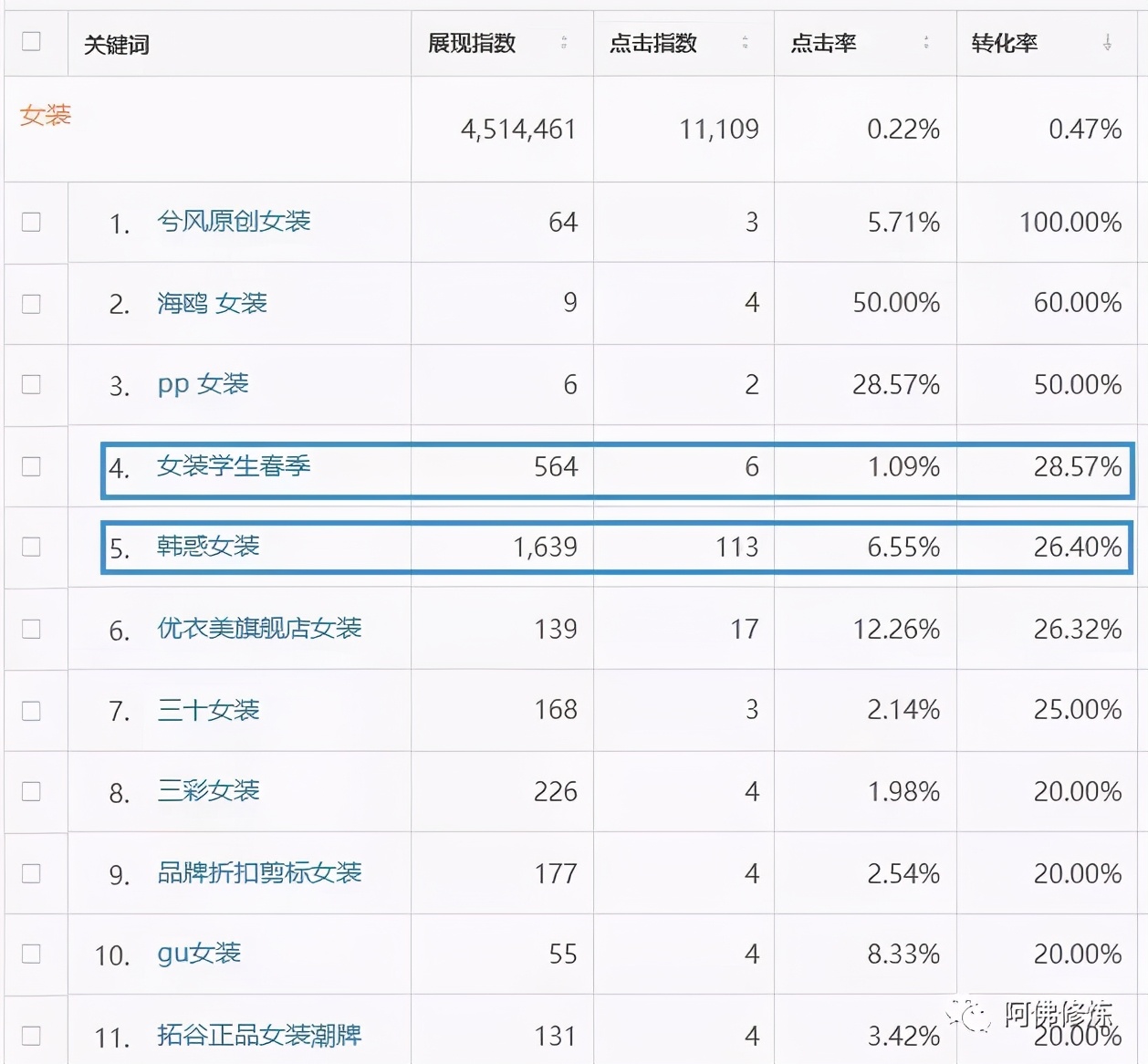The height and width of the screenshot is (1064, 1148).
Task: Click the orange 女装 summary keyword
Action: 44,116
